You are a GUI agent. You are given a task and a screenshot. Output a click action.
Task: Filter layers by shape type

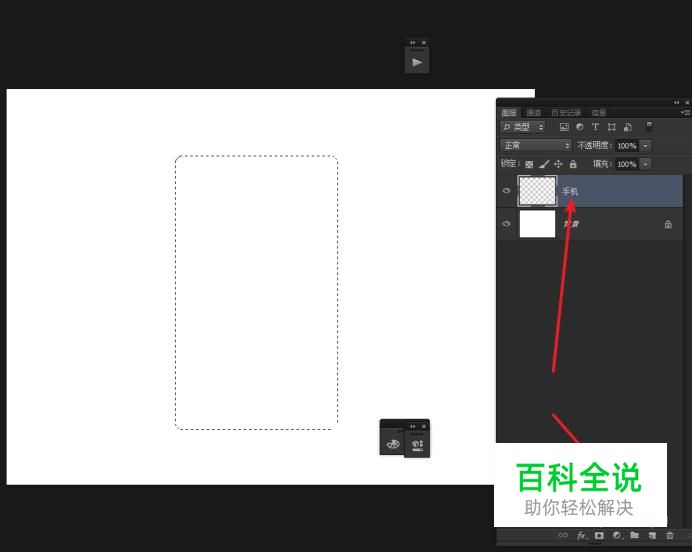click(x=612, y=127)
